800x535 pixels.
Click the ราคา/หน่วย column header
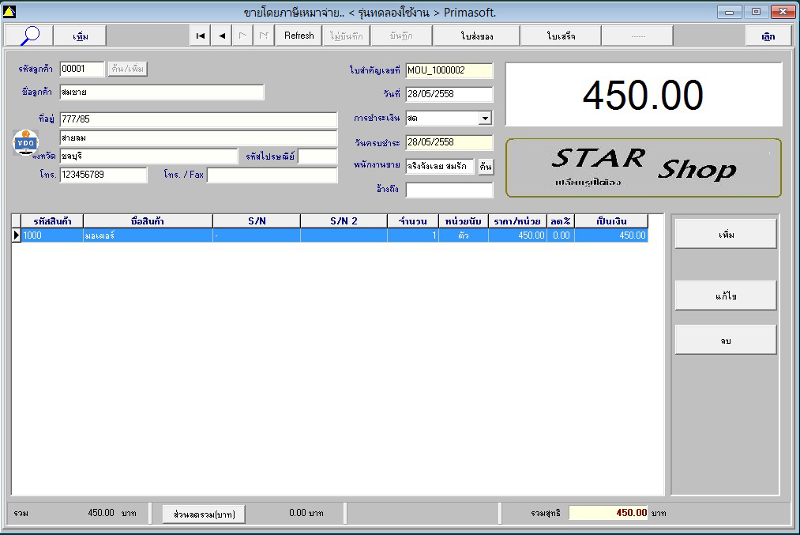coord(517,221)
